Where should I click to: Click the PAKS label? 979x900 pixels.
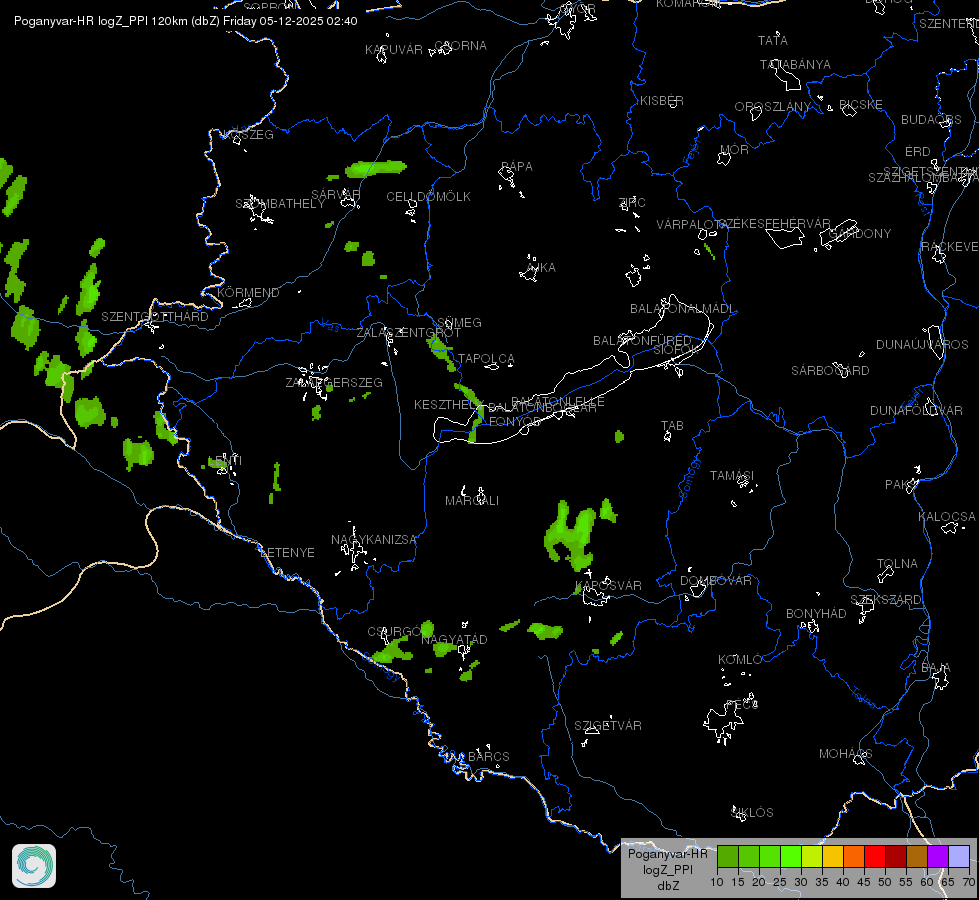point(901,485)
